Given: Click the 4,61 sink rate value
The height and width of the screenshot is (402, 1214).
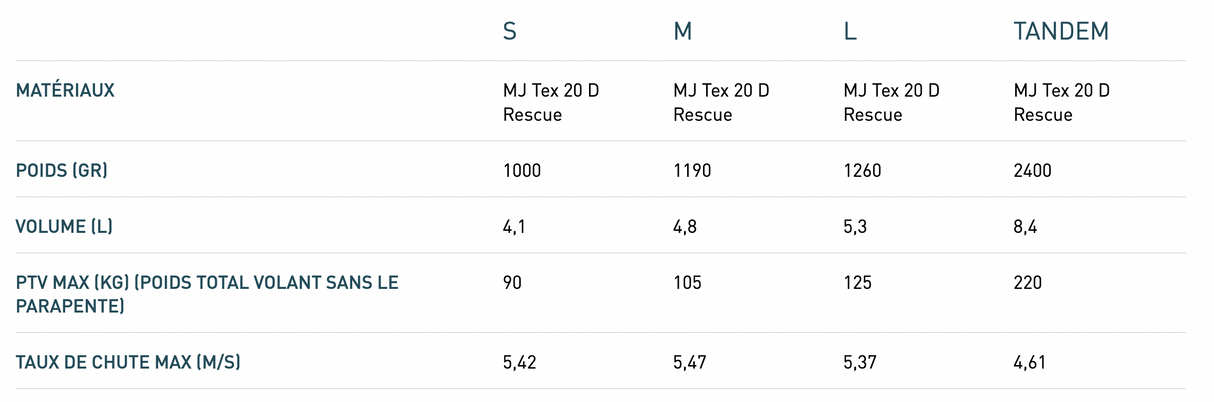Looking at the screenshot, I should tap(1030, 362).
